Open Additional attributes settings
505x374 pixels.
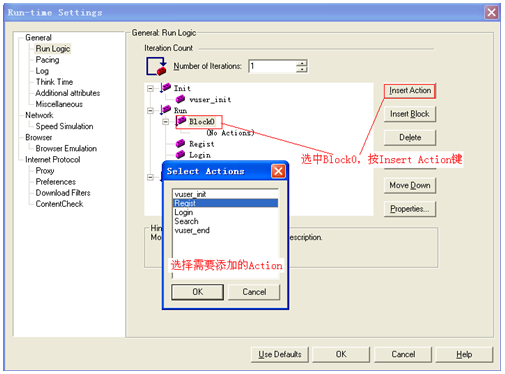68,93
